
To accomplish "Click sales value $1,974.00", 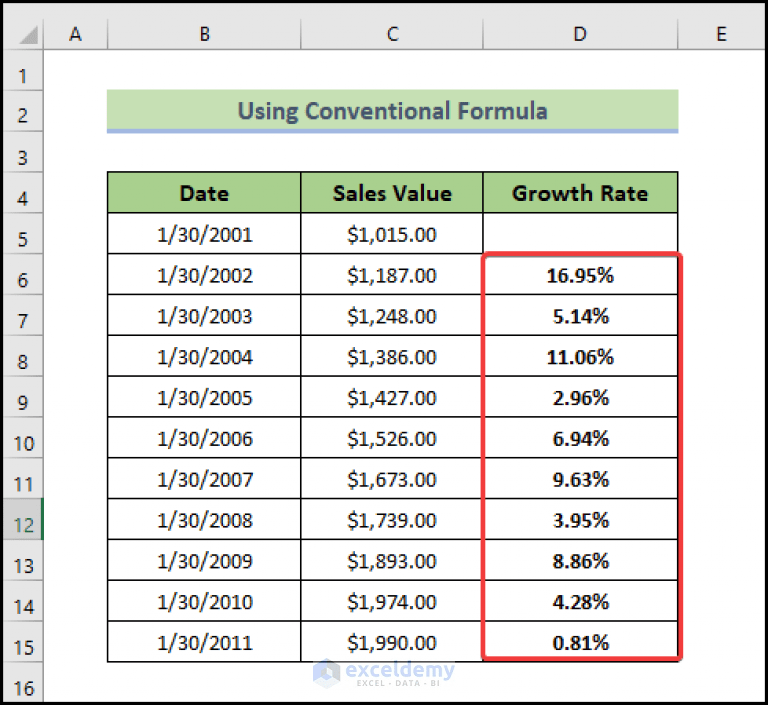I will pyautogui.click(x=392, y=601).
